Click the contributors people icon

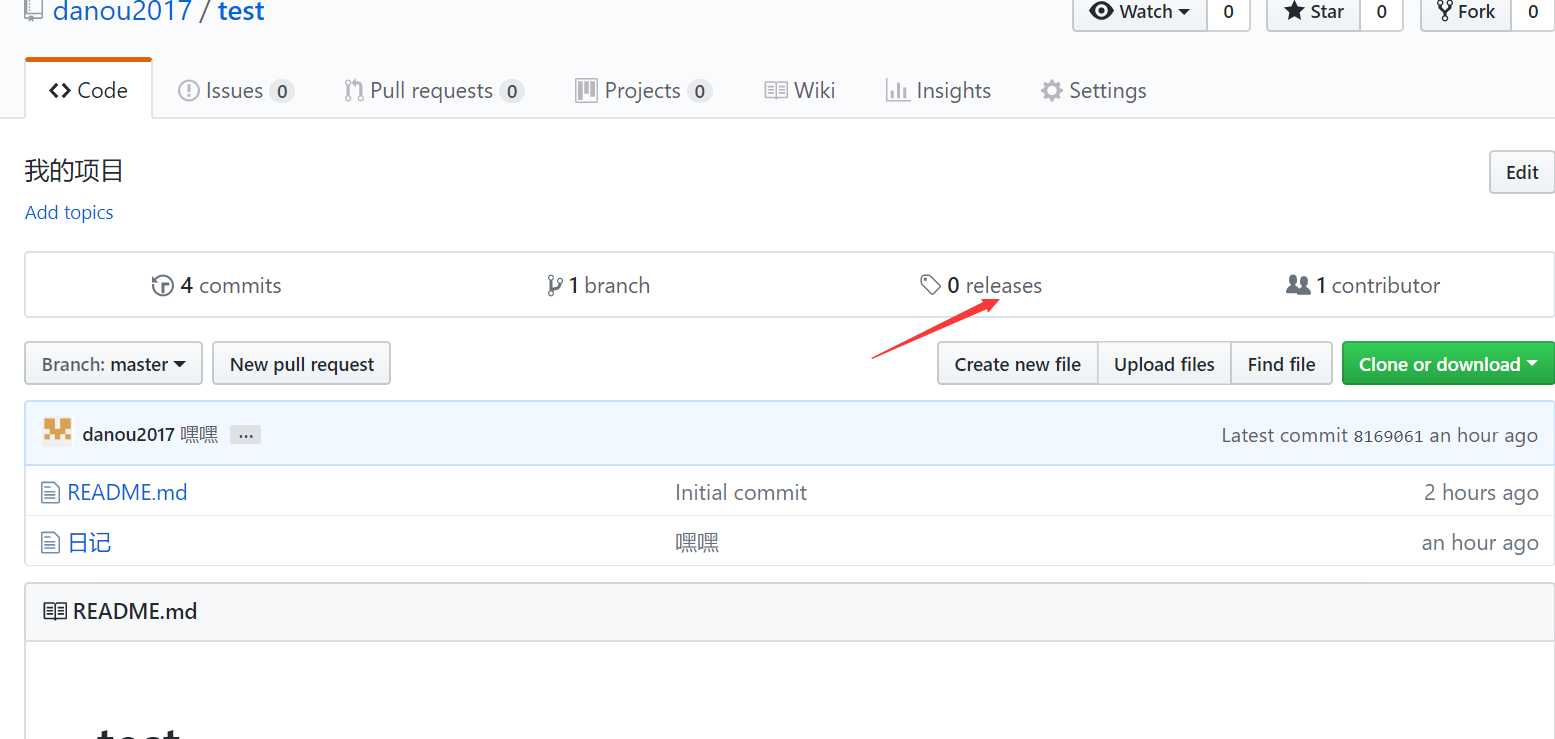pos(1298,286)
